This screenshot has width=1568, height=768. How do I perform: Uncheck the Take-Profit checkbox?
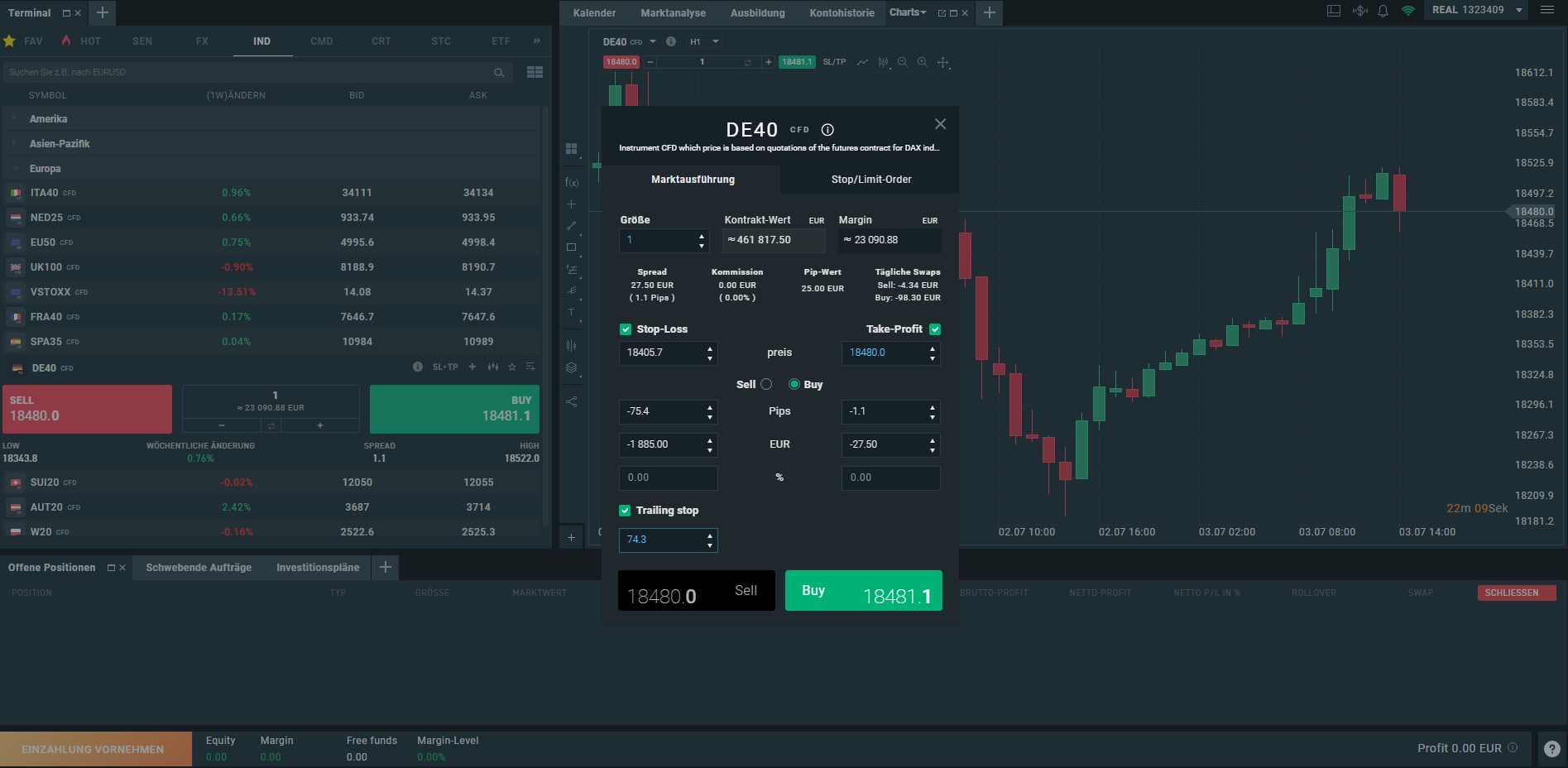point(935,329)
